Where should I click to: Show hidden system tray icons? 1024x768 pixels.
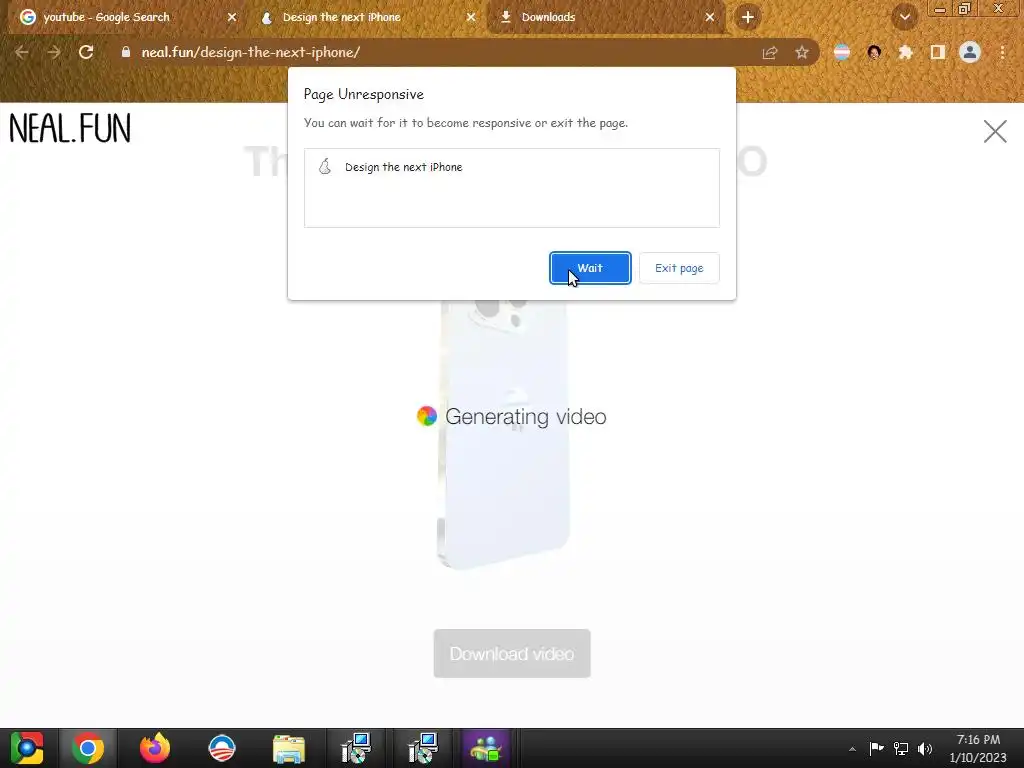pyautogui.click(x=852, y=749)
